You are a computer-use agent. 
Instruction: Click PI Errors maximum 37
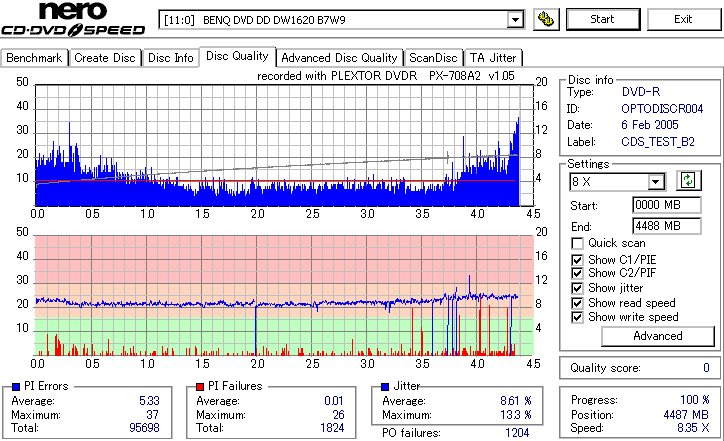[x=152, y=415]
